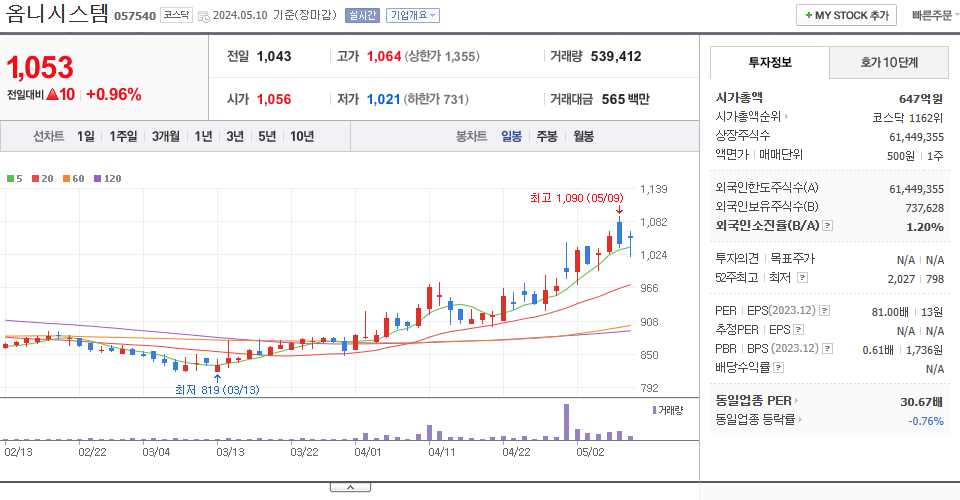This screenshot has width=960, height=500.
Task: Click the company name 옴니시스템
Action: [x=57, y=14]
